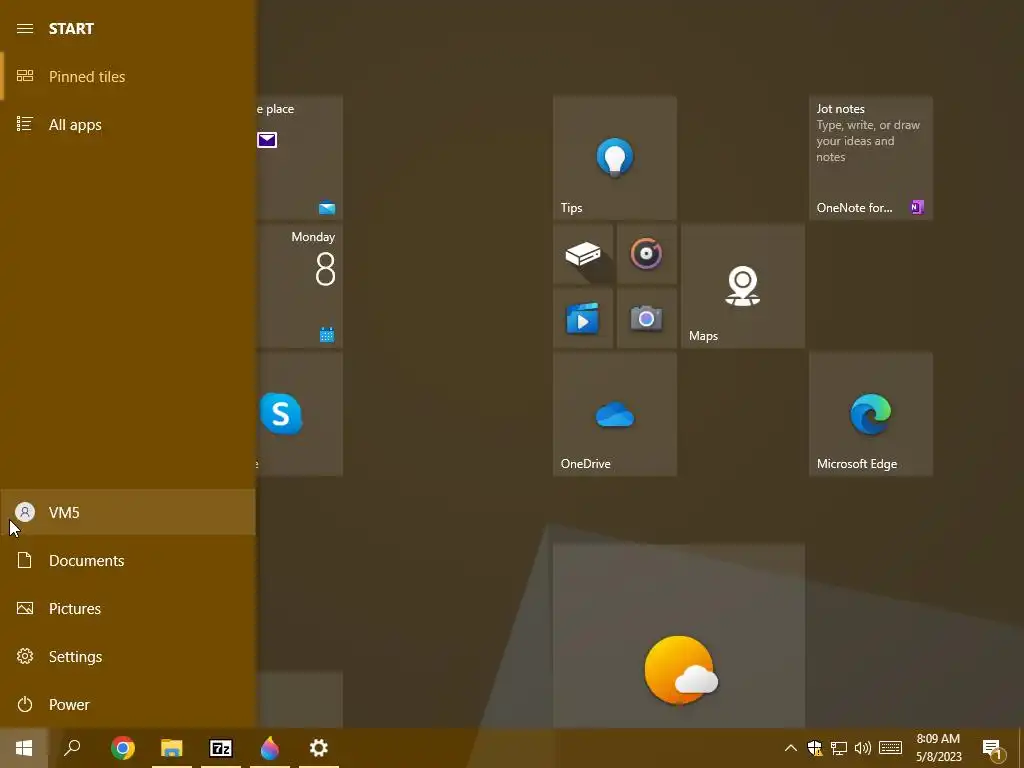Launch the Camera tile
Viewport: 1024px width, 768px height.
coord(647,318)
